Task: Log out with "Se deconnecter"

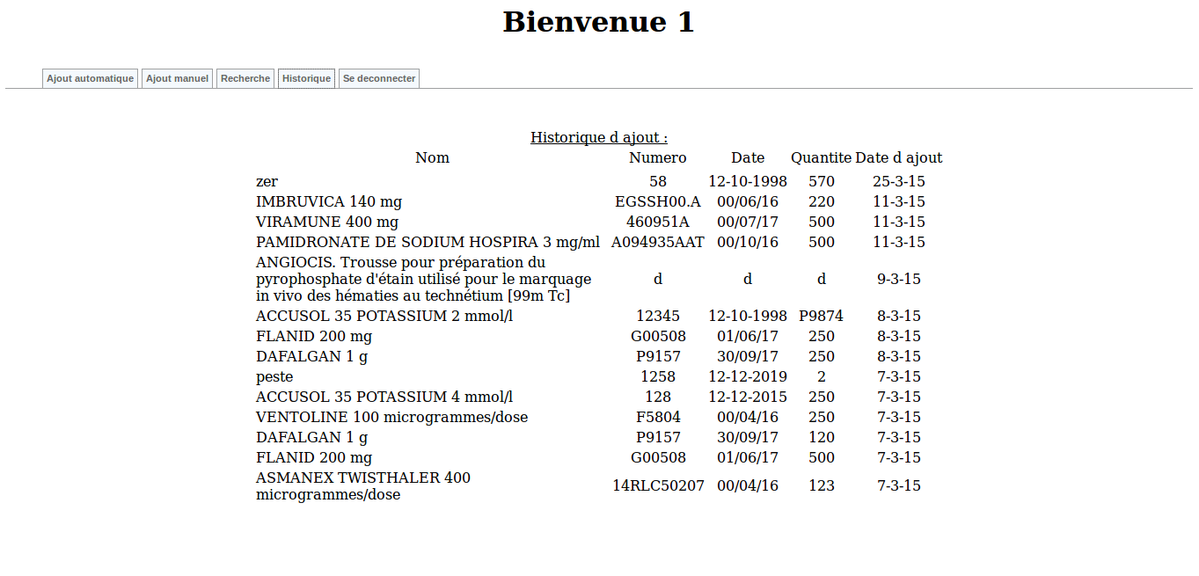Action: (x=379, y=78)
